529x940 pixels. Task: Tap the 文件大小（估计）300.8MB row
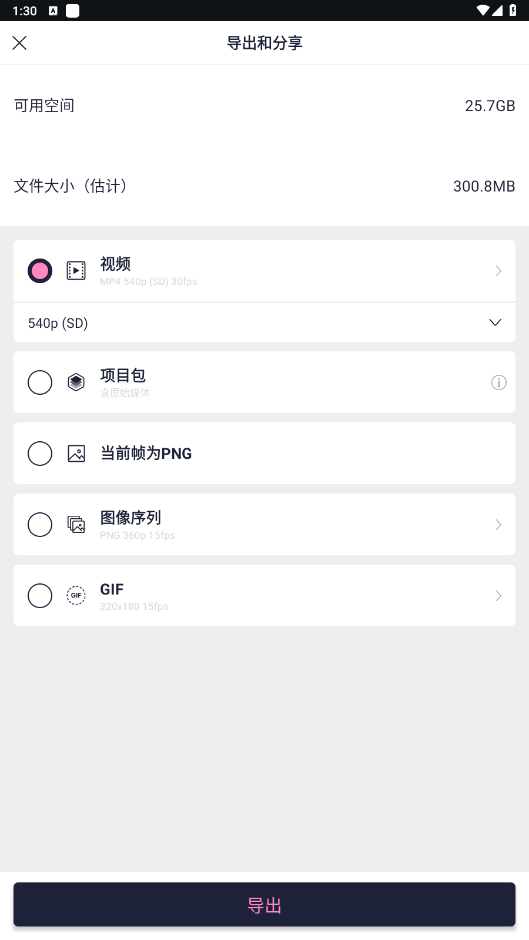264,186
